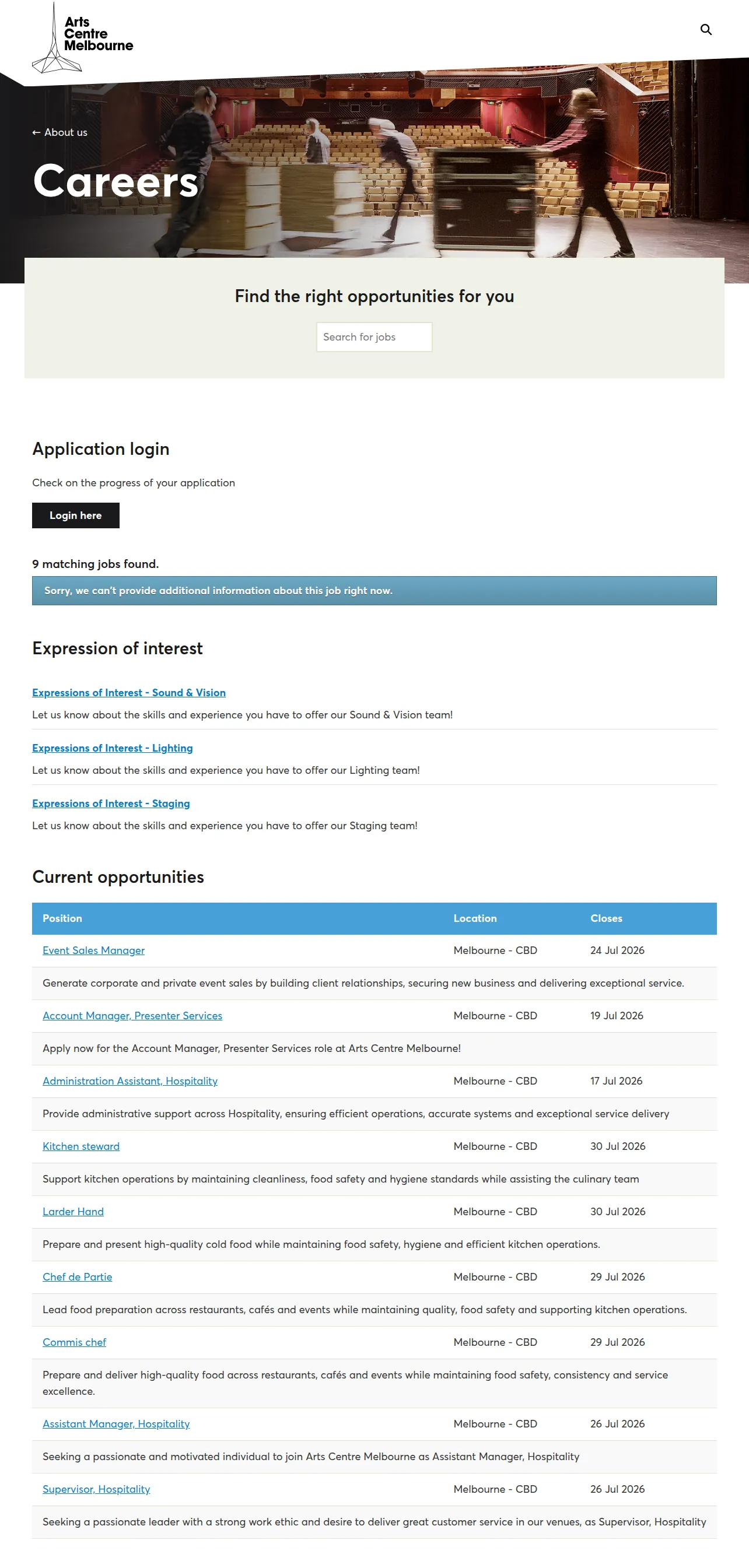Open the Commis chef job listing
Viewport: 749px width, 1568px height.
74,1342
